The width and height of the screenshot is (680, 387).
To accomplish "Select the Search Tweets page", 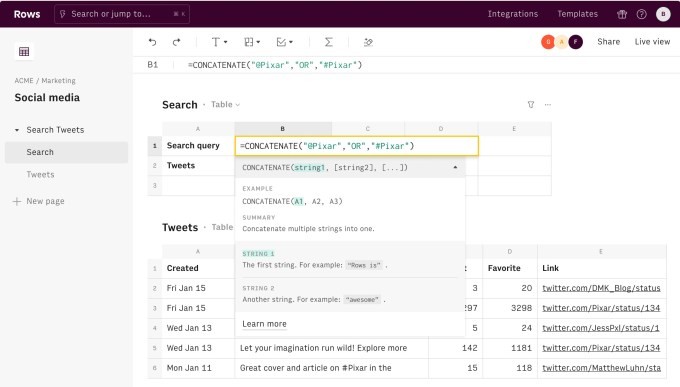I will [x=55, y=130].
